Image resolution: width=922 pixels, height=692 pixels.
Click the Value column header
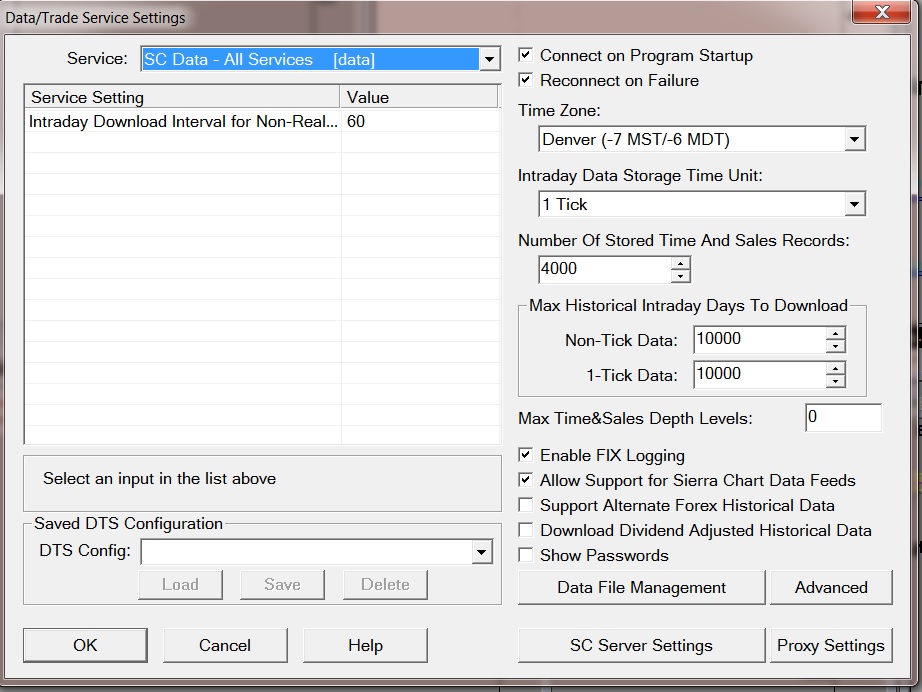pyautogui.click(x=419, y=97)
